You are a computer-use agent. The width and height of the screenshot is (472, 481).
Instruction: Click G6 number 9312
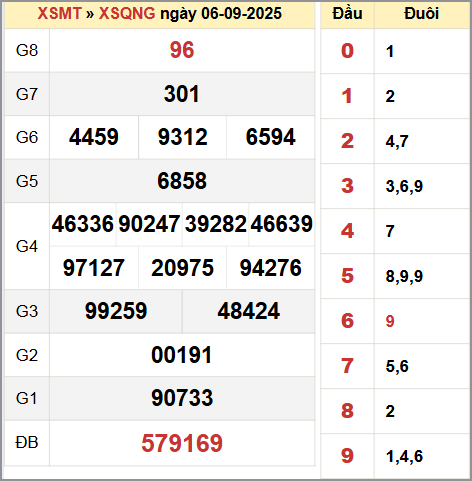[183, 137]
